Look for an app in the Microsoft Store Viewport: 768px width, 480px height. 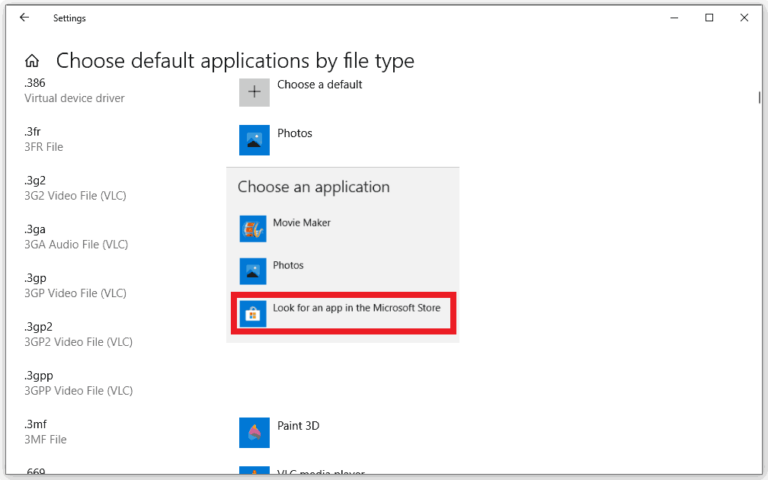(356, 308)
